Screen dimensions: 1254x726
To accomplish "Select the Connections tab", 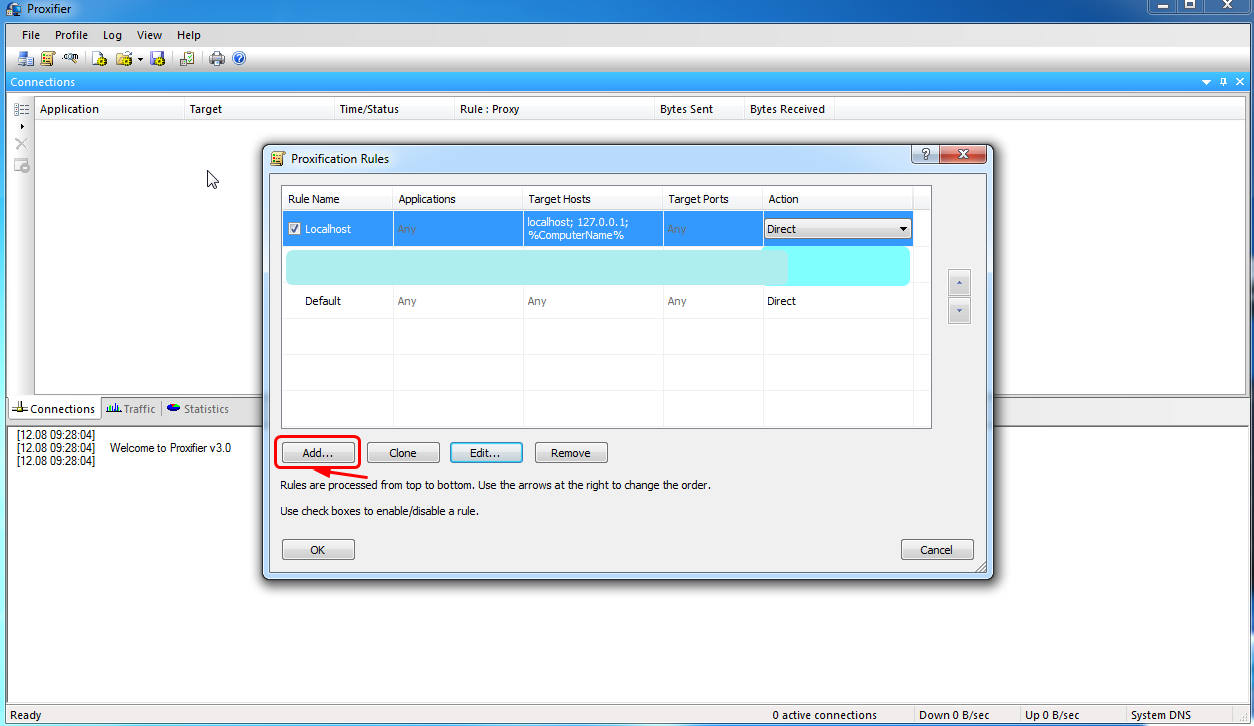I will pyautogui.click(x=54, y=408).
